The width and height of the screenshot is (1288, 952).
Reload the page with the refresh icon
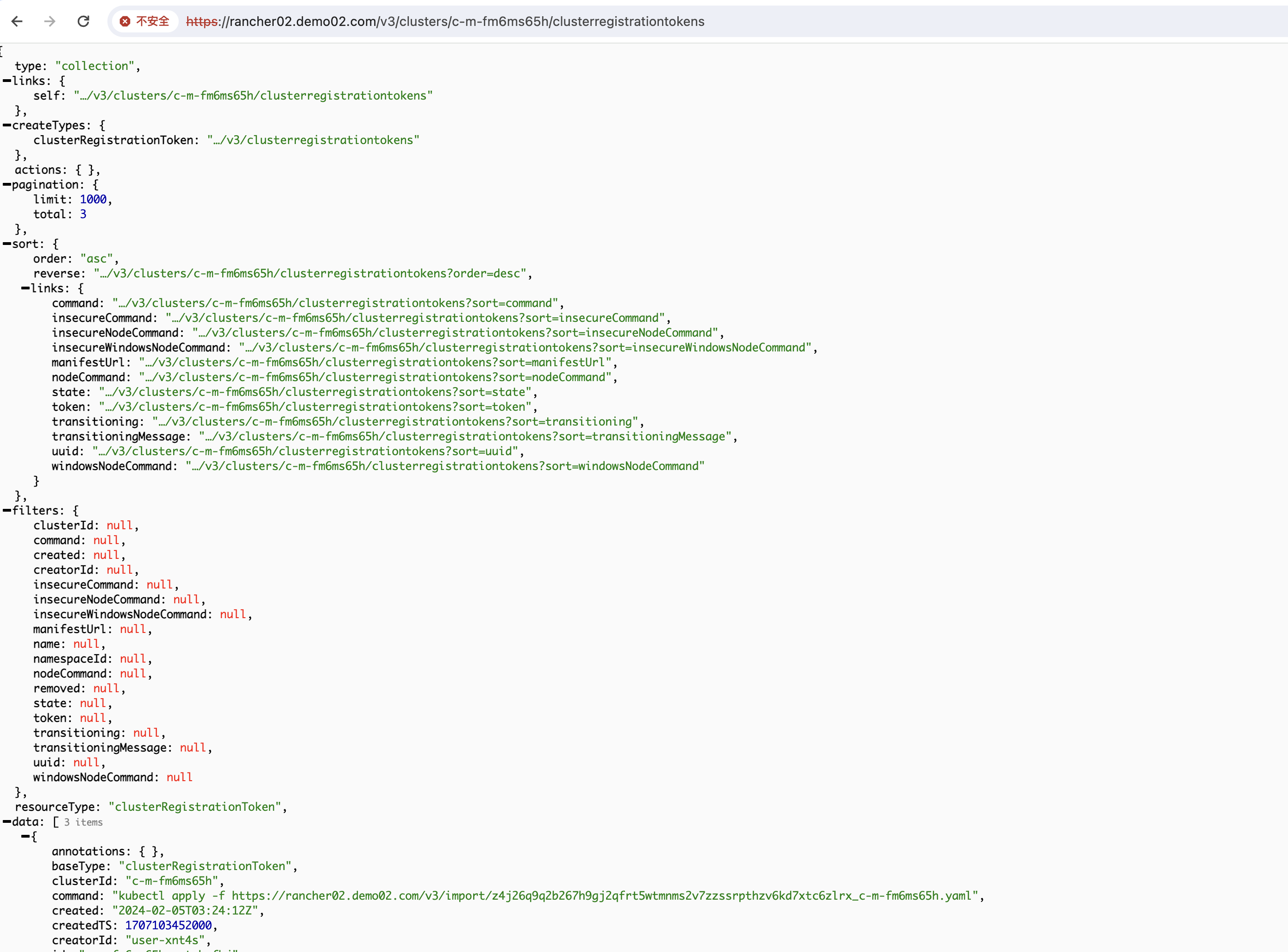click(x=83, y=21)
